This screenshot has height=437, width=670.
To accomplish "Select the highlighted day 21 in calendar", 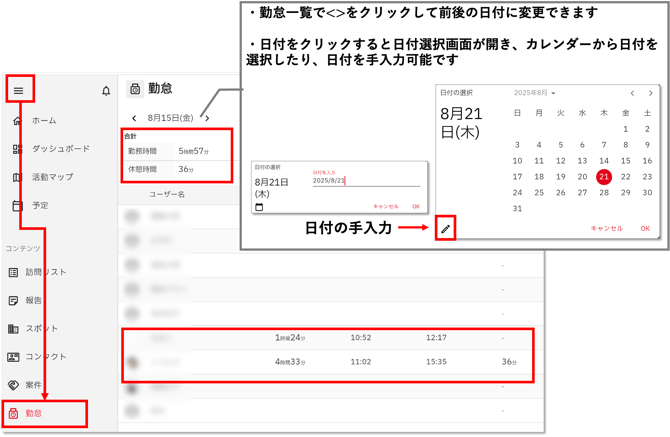I will 604,177.
